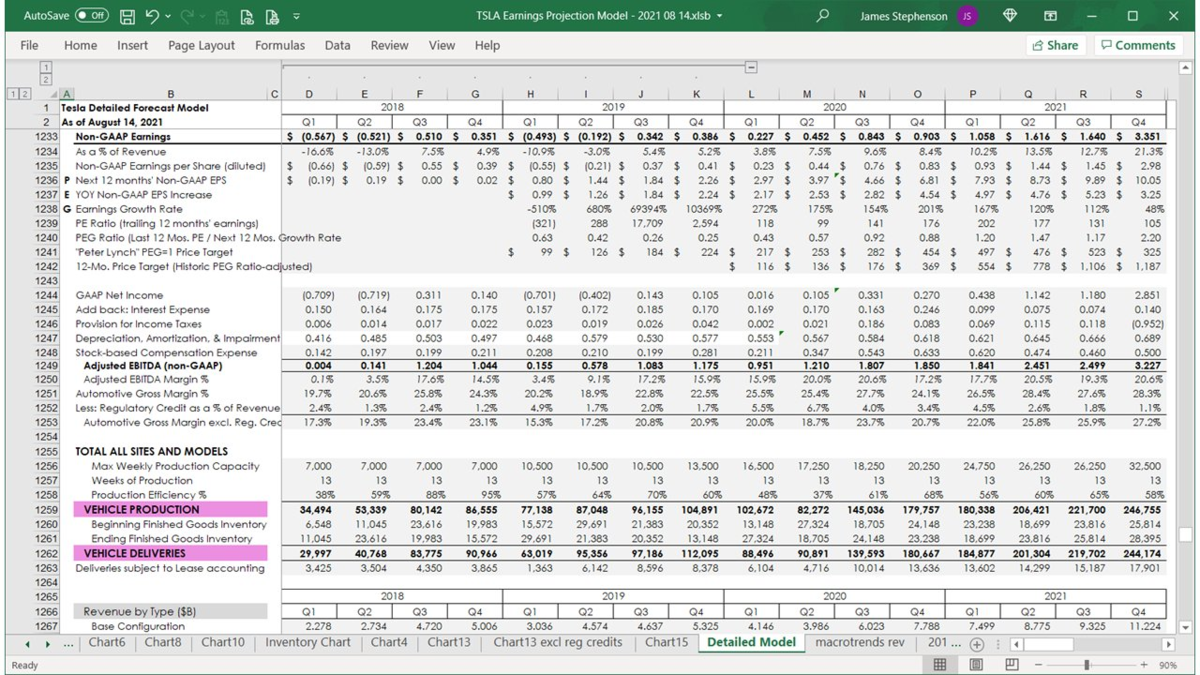The image size is (1200, 675).
Task: Switch to Normal view icon
Action: coord(940,665)
